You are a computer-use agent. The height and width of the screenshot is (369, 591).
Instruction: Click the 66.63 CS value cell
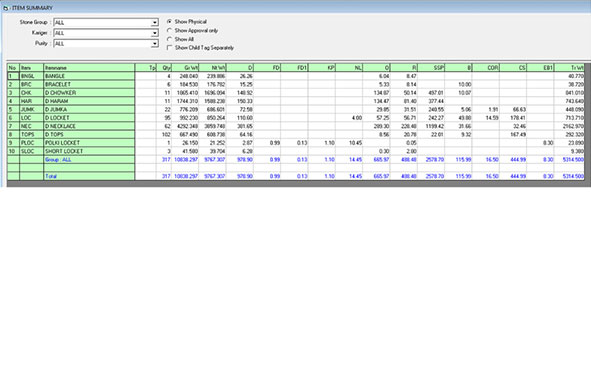(513, 109)
